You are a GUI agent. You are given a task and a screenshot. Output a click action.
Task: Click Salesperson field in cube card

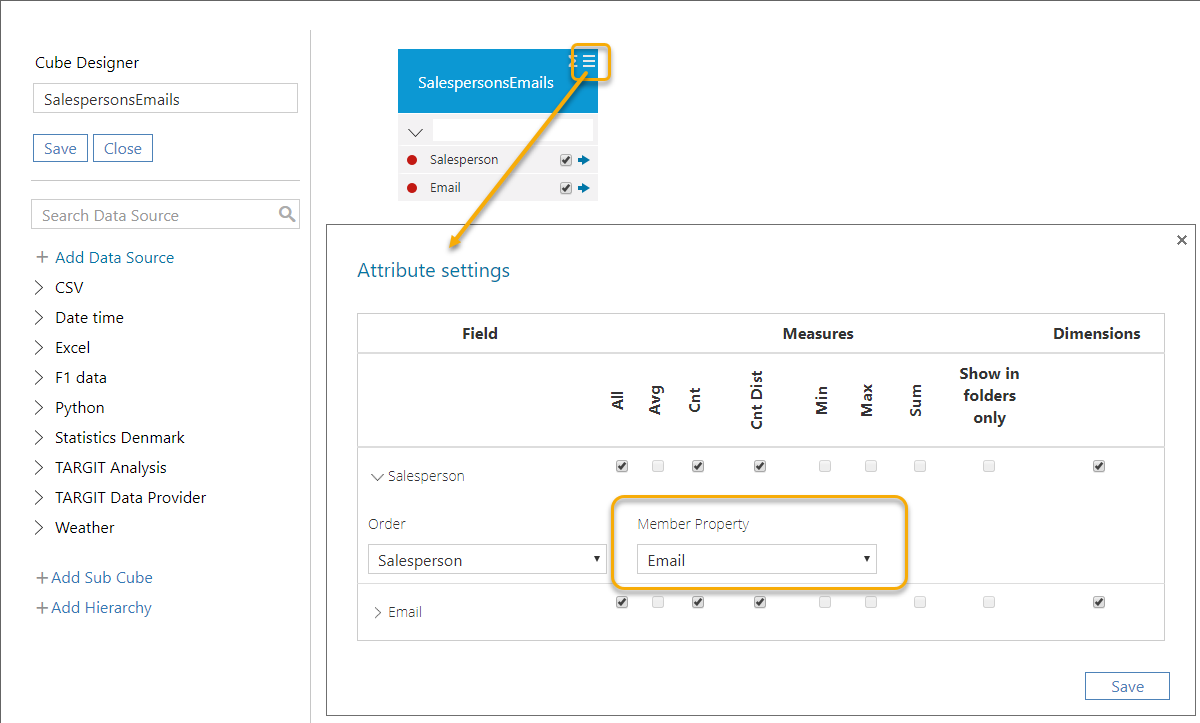464,160
